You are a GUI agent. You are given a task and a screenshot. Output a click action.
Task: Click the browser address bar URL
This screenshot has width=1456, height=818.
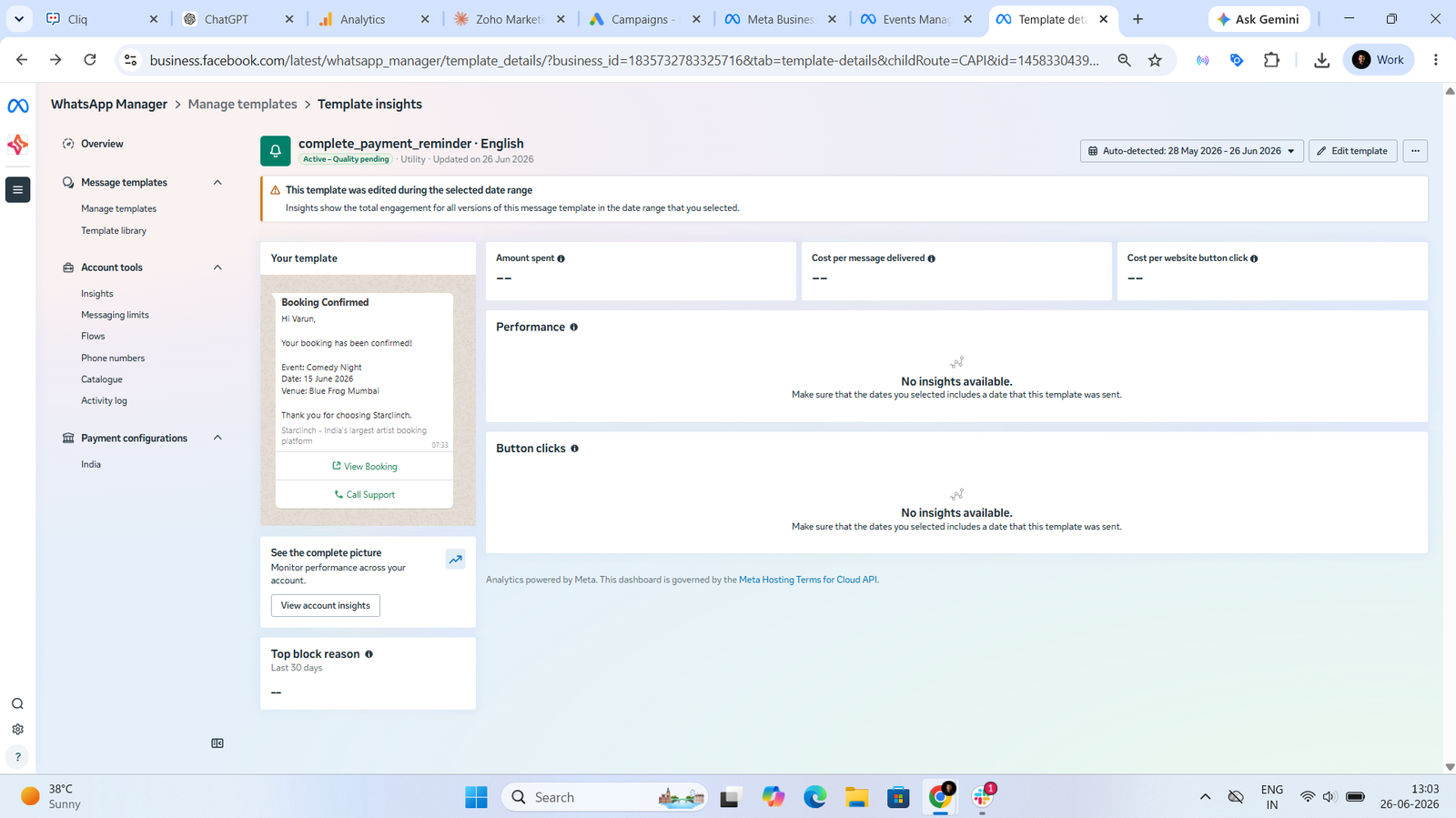click(x=624, y=60)
